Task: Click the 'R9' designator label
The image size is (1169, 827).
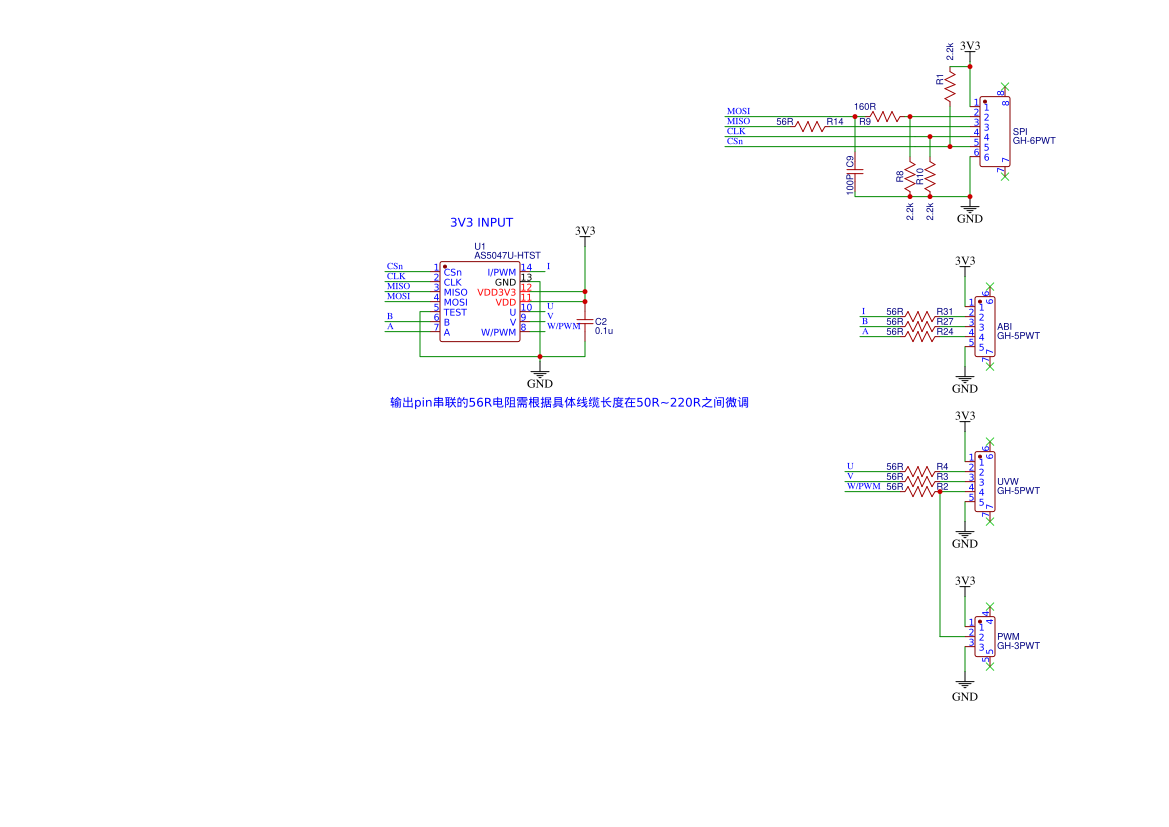Action: (865, 122)
